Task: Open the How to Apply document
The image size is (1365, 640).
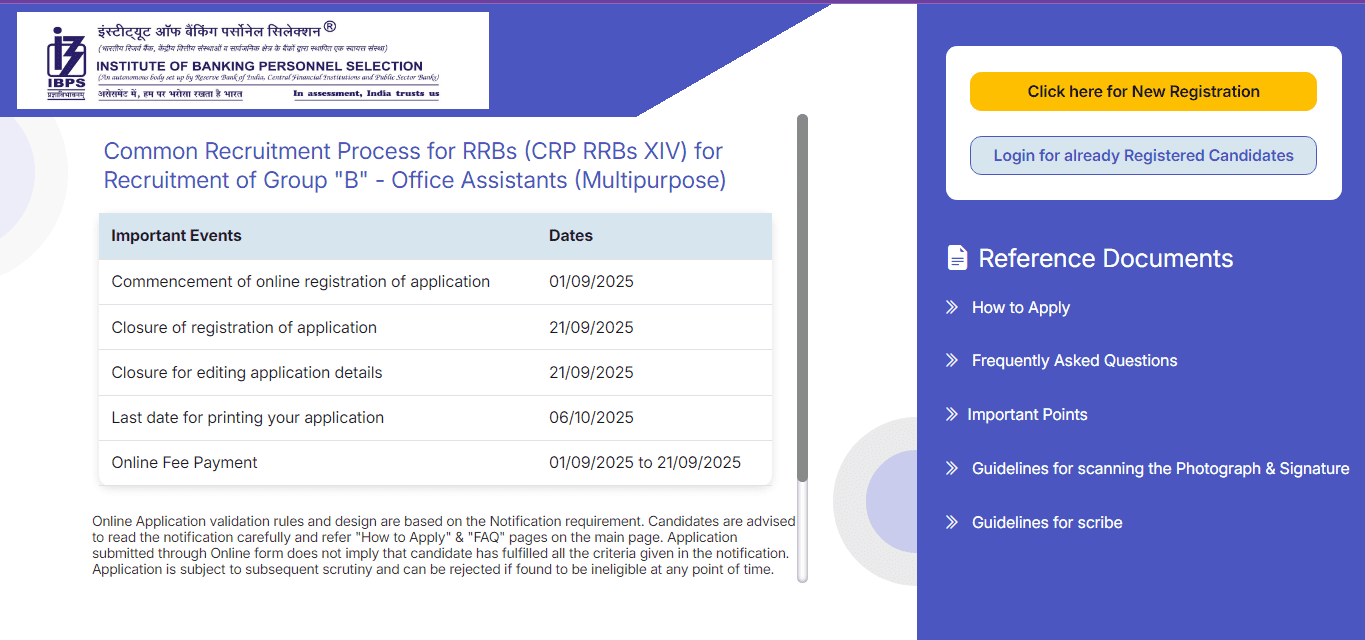Action: click(x=1020, y=307)
